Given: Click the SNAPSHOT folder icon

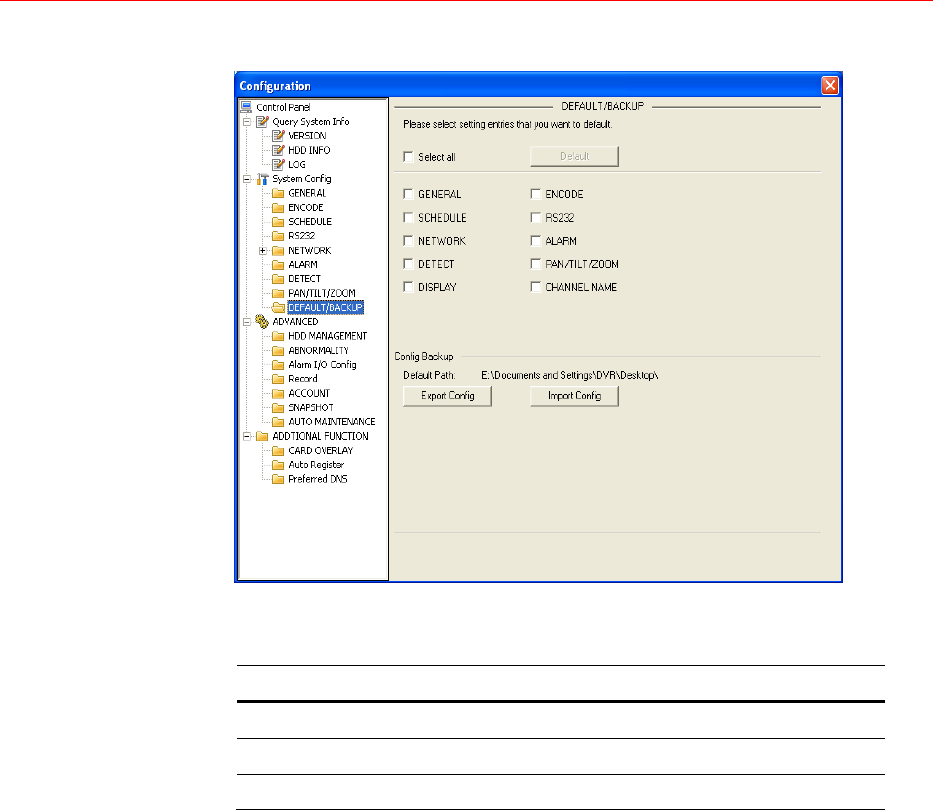Looking at the screenshot, I should (278, 408).
